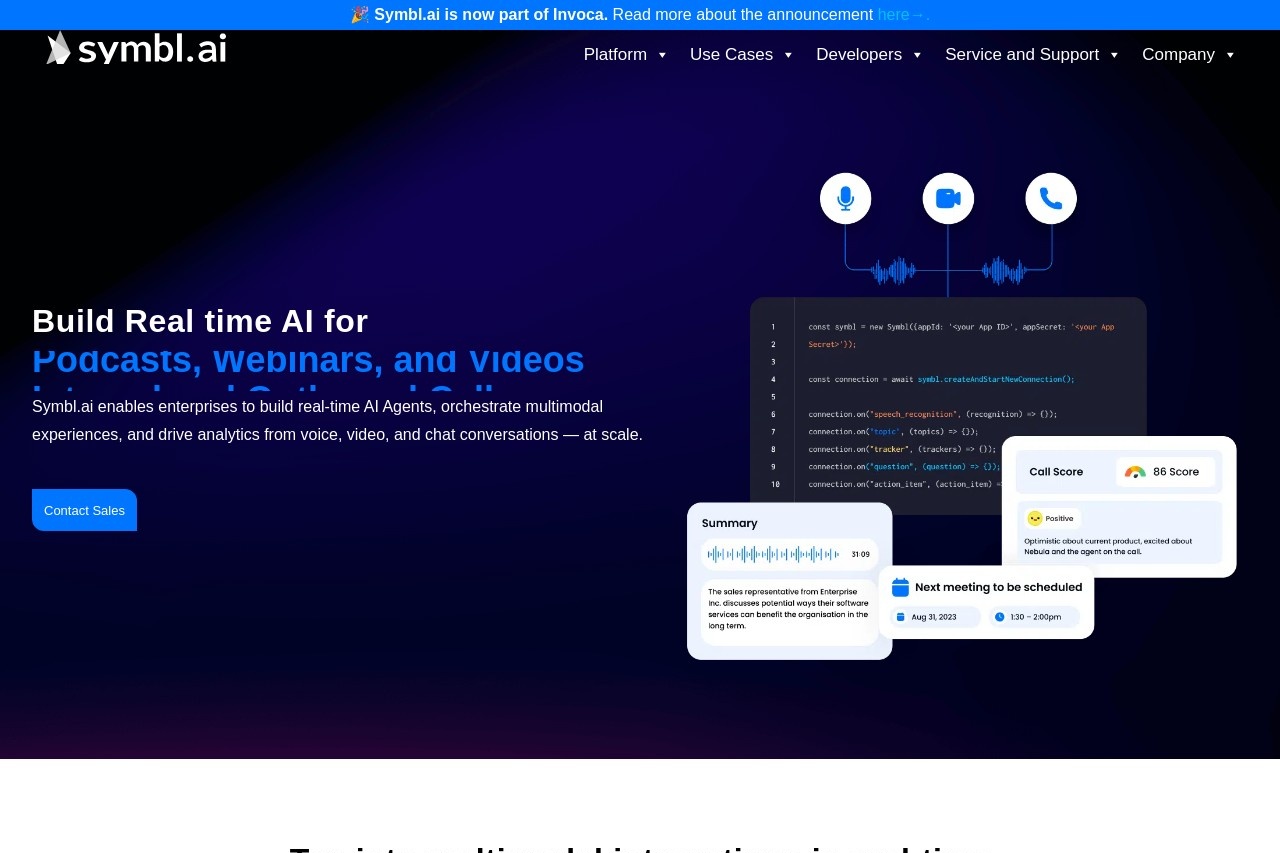Screen dimensions: 1280x853
Task: Follow the 'here→' announcement link
Action: pos(903,14)
